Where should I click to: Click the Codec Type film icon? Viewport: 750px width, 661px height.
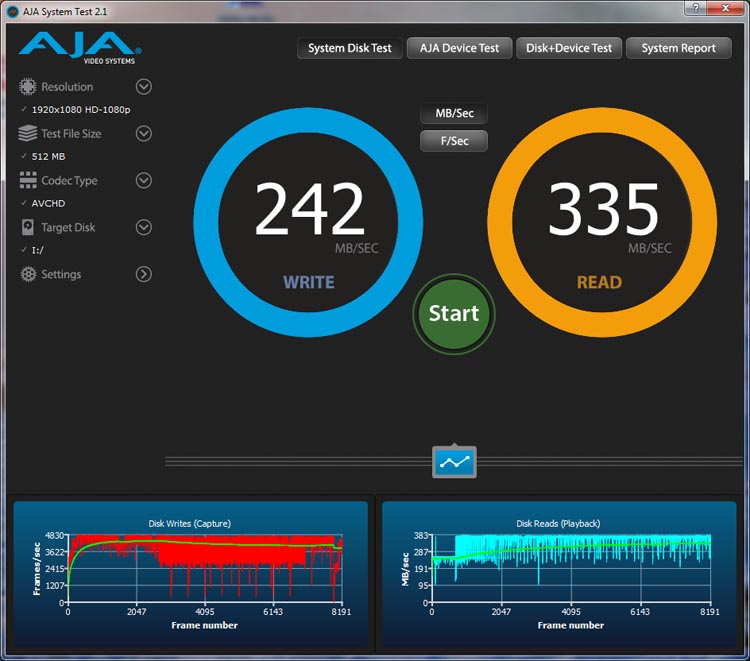pos(28,180)
